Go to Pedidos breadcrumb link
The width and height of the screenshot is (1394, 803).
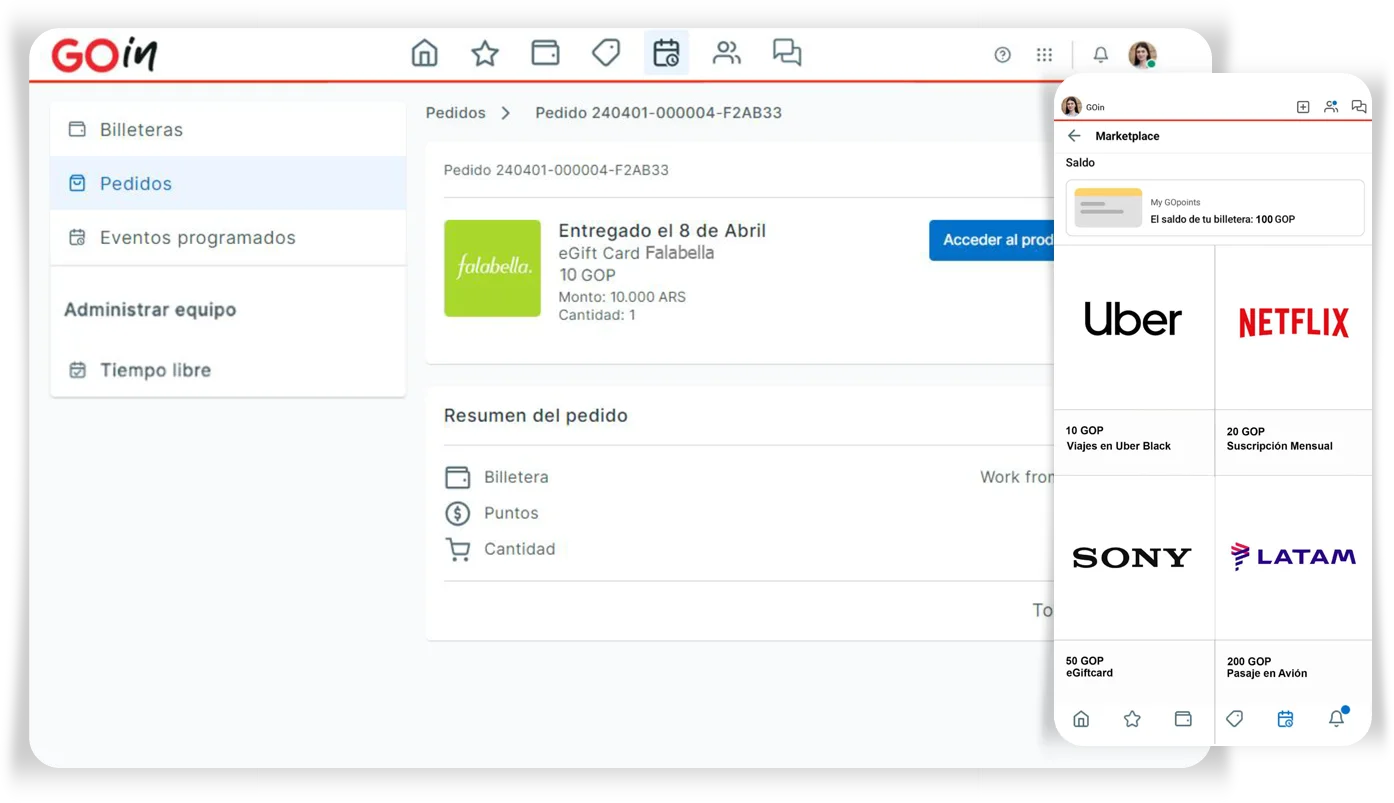(455, 113)
